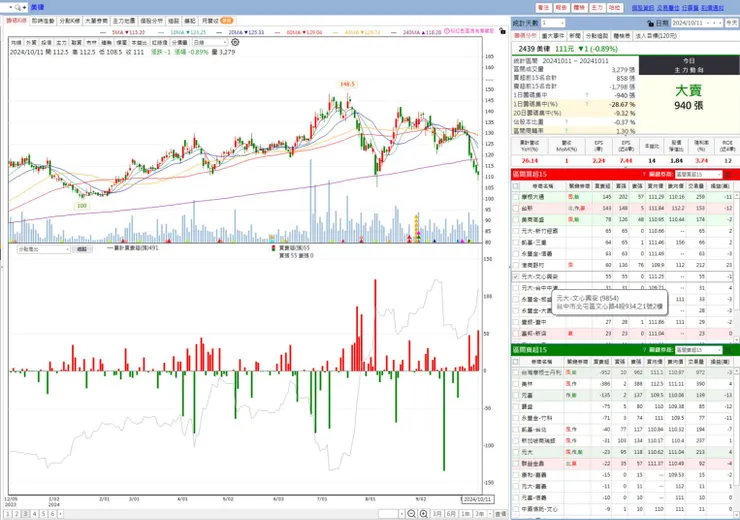
Task: Click the 2024/10/11 marker on the time axis
Action: (x=477, y=499)
